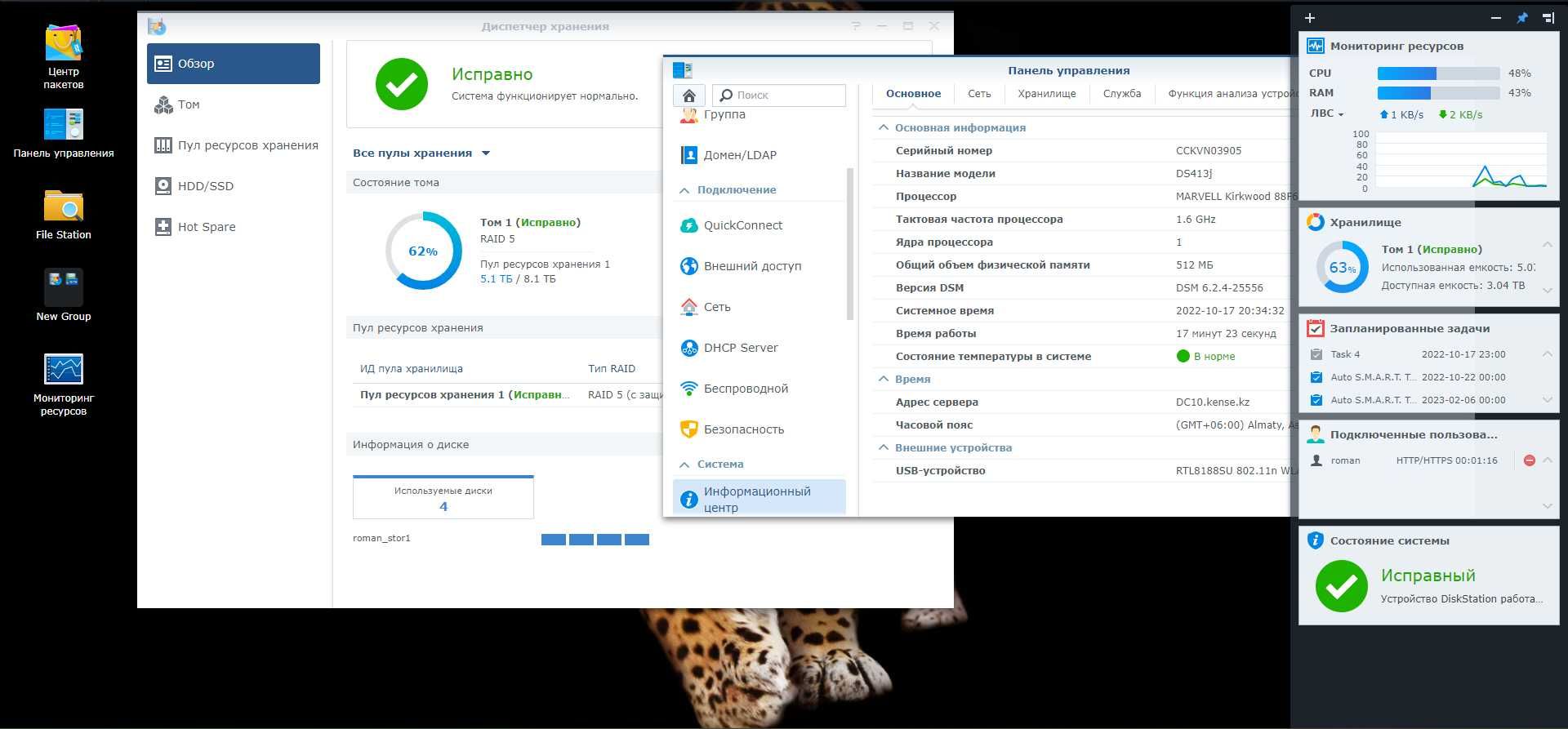Toggle Task 4 checkbox in scheduled tasks
This screenshot has height=729, width=1568.
[x=1316, y=354]
